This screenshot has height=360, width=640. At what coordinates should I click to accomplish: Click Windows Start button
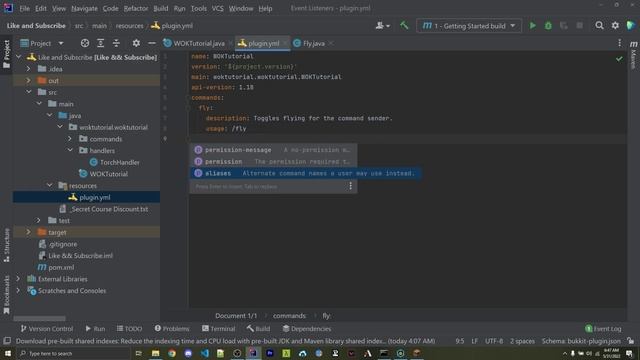click(x=8, y=353)
